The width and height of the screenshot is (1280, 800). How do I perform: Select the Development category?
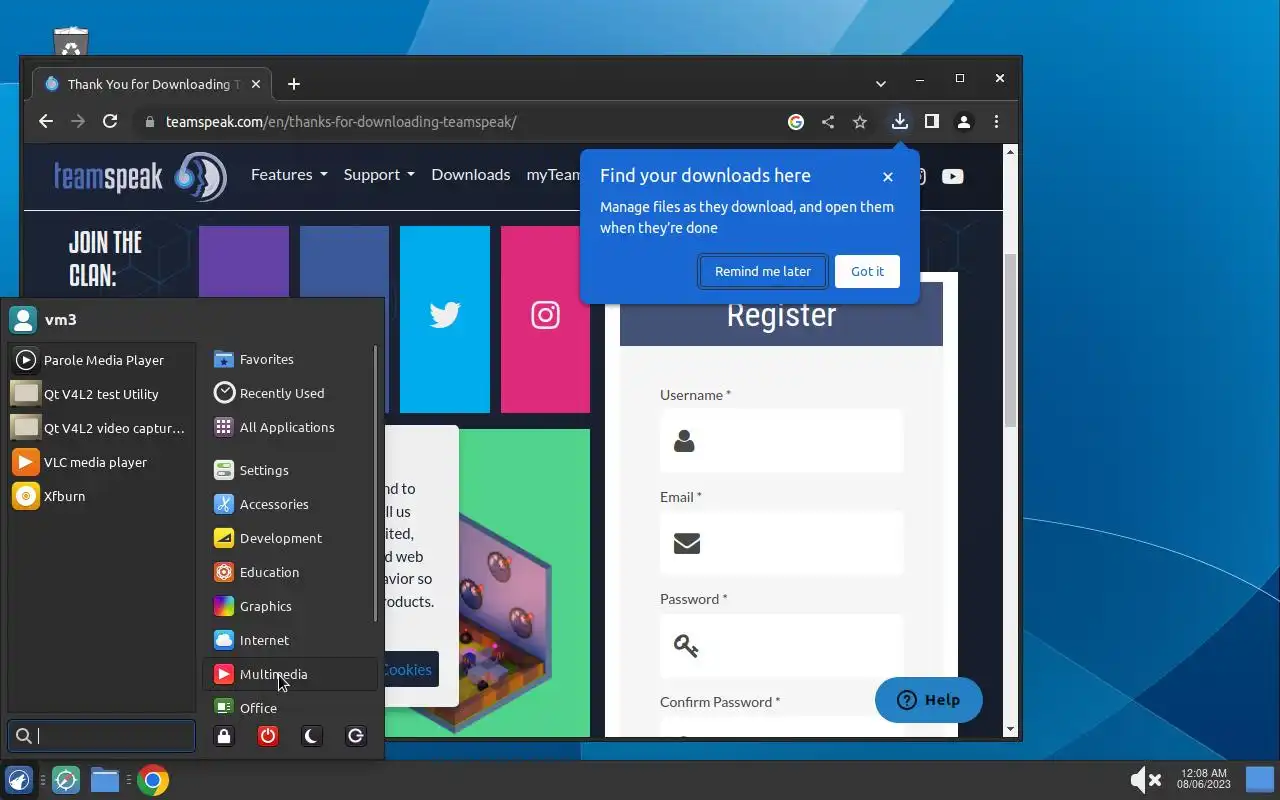tap(290, 538)
